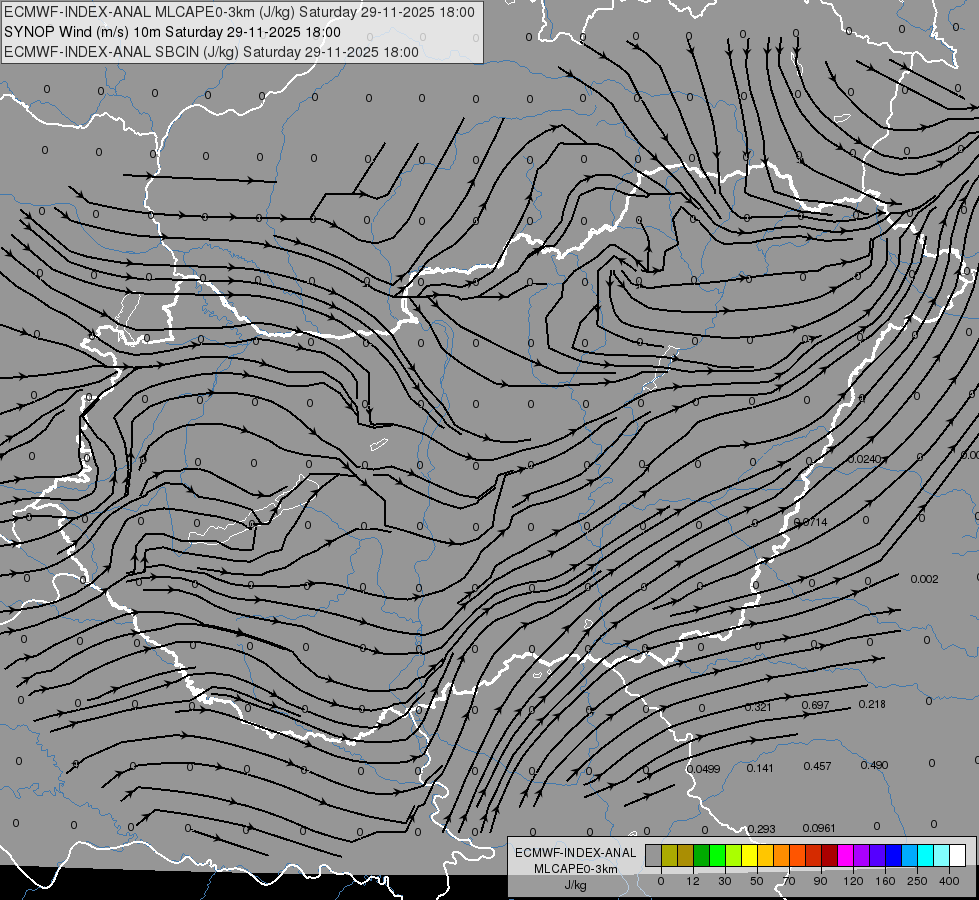Viewport: 979px width, 900px height.
Task: Click the map value 0.457
Action: [817, 766]
